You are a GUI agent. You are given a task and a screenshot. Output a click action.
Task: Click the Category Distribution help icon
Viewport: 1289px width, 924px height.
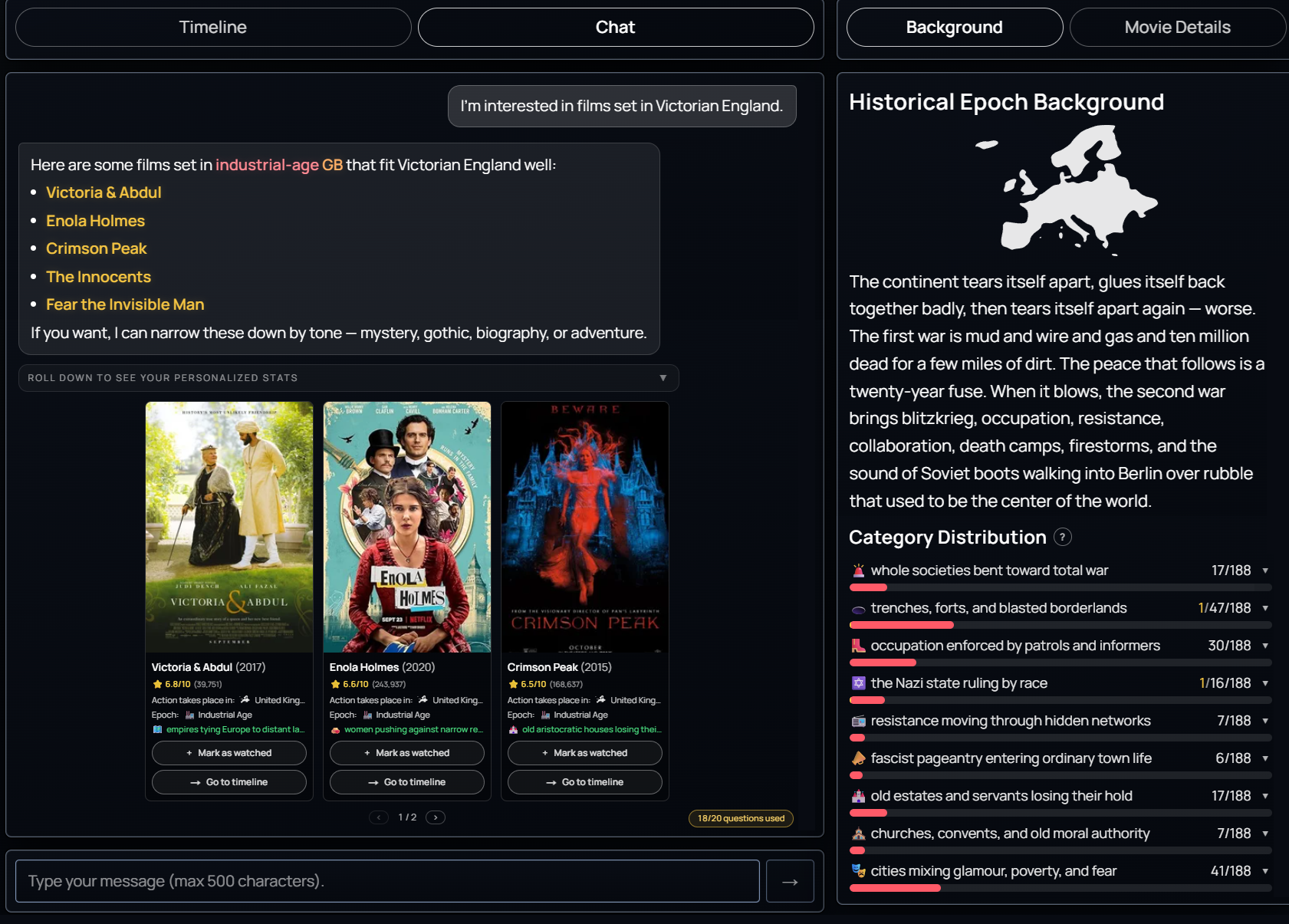pos(1062,537)
